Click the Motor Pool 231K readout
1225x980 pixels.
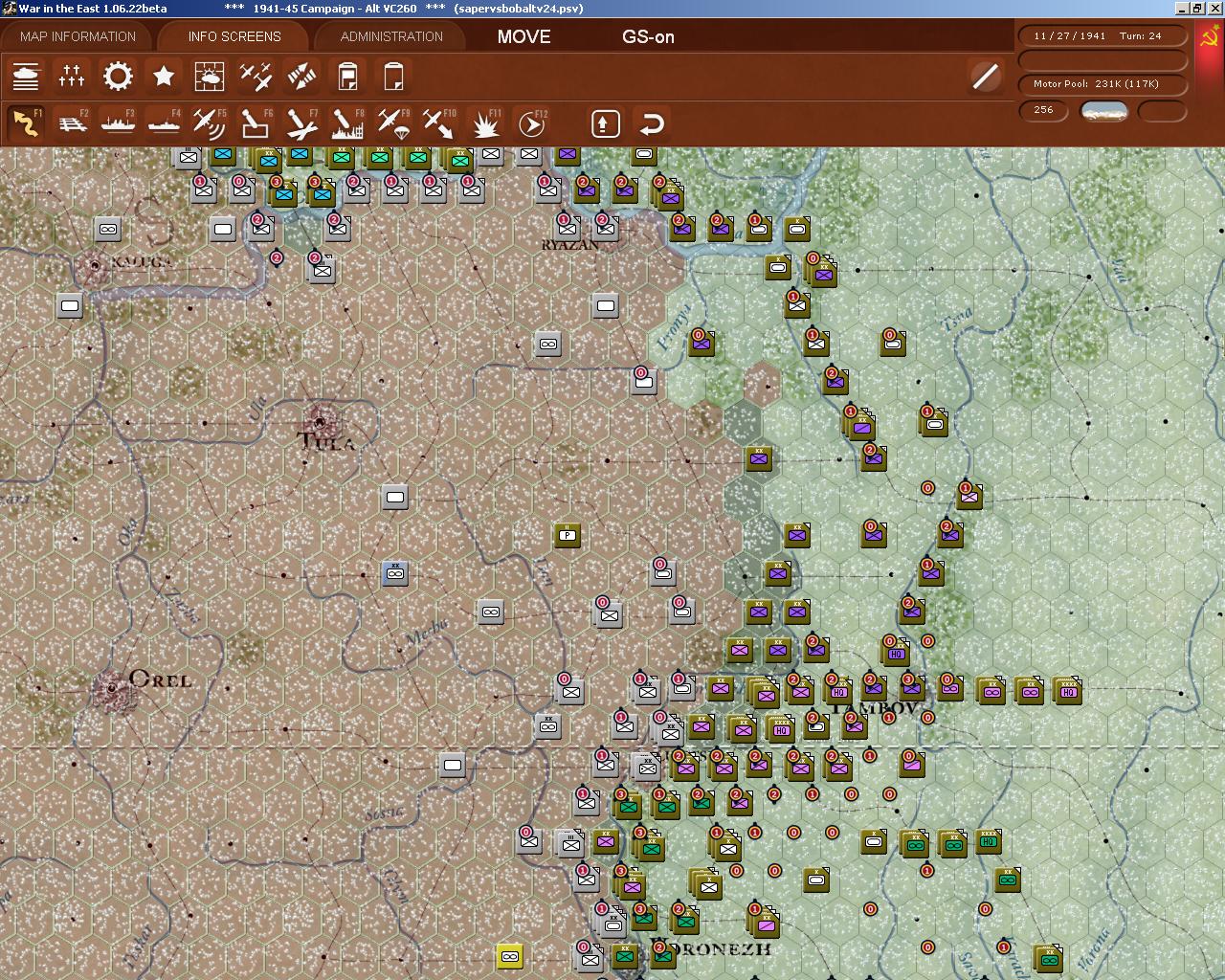(1102, 84)
